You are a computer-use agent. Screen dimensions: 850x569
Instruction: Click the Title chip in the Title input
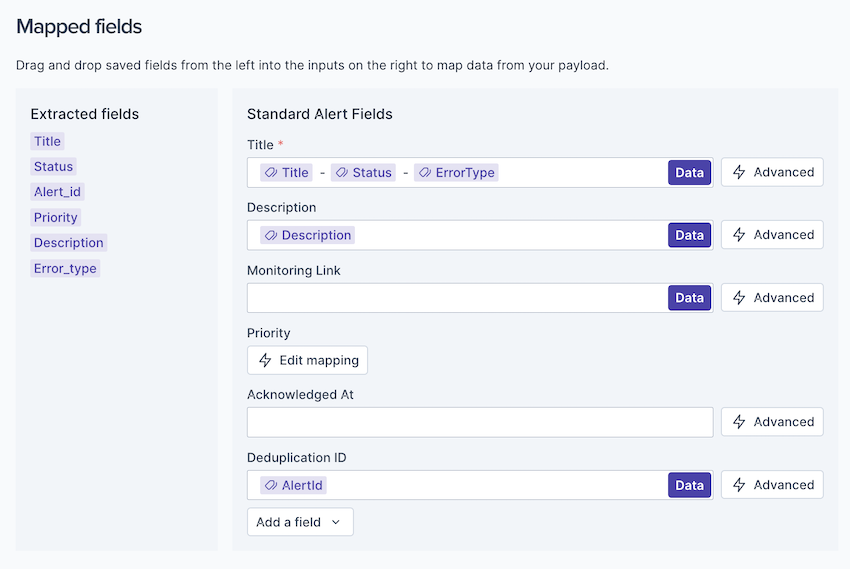(x=286, y=172)
